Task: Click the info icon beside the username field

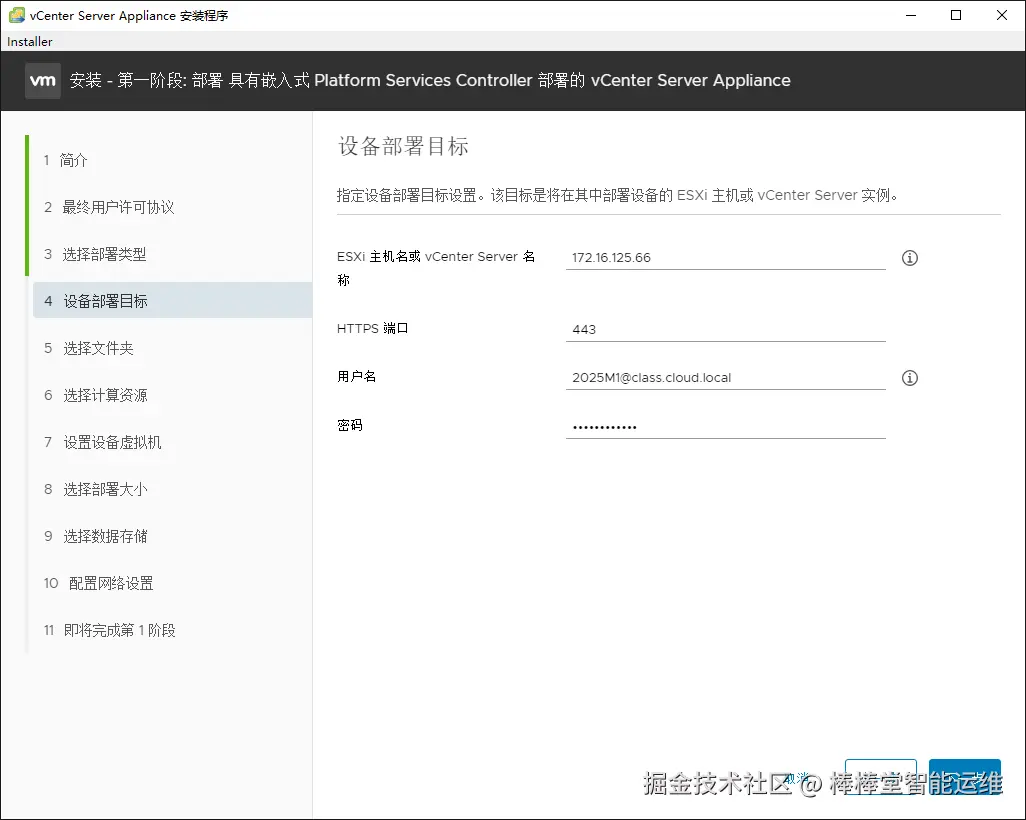Action: pyautogui.click(x=910, y=378)
